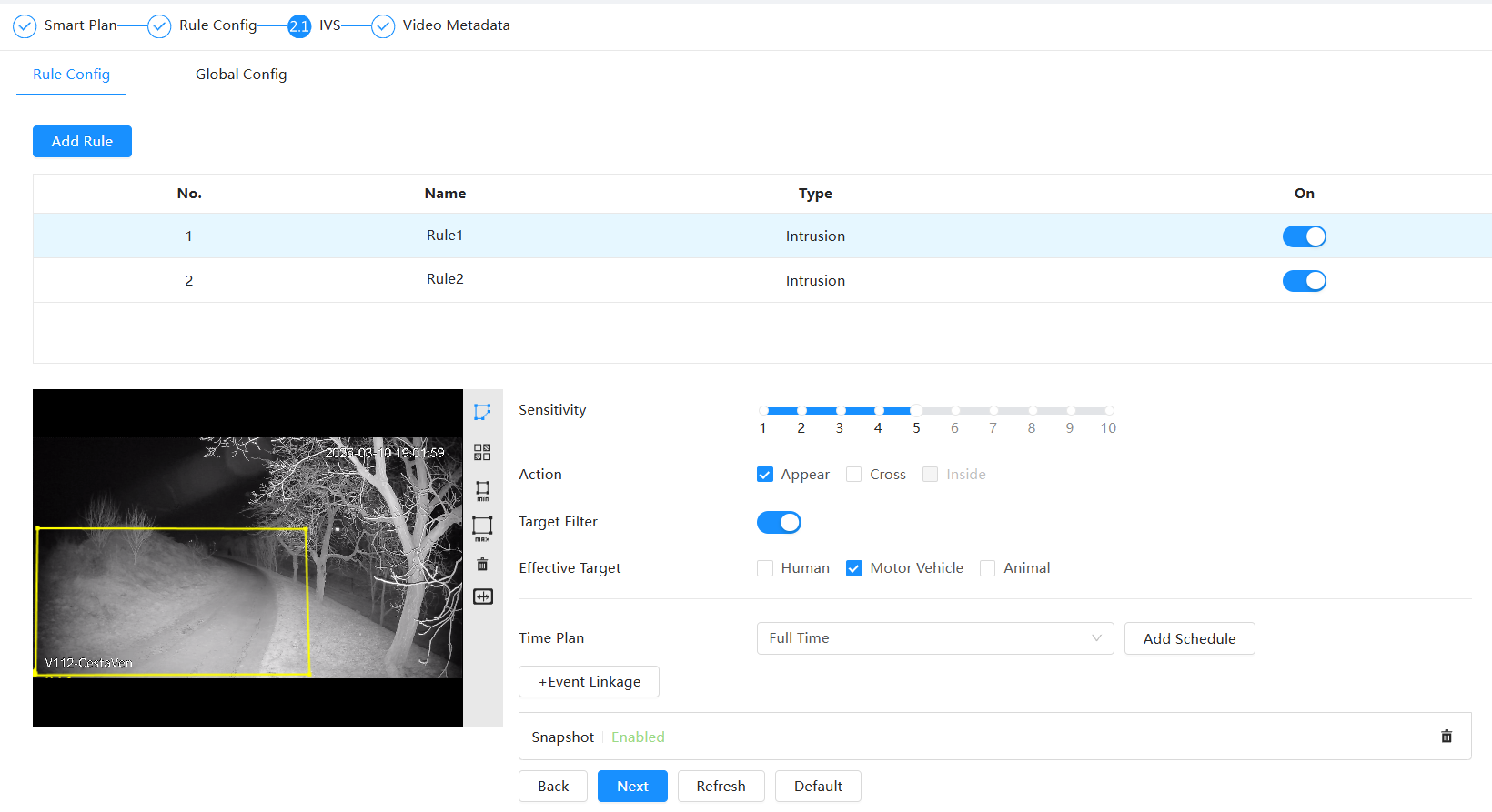Viewport: 1492px width, 812px height.
Task: Toggle the Target Filter switch
Action: tap(779, 522)
